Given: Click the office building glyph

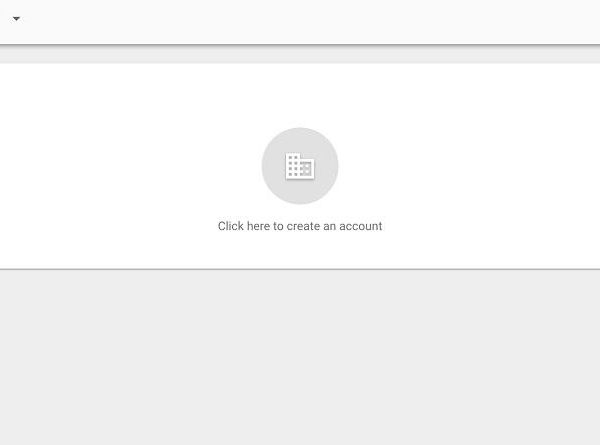Looking at the screenshot, I should 300,166.
